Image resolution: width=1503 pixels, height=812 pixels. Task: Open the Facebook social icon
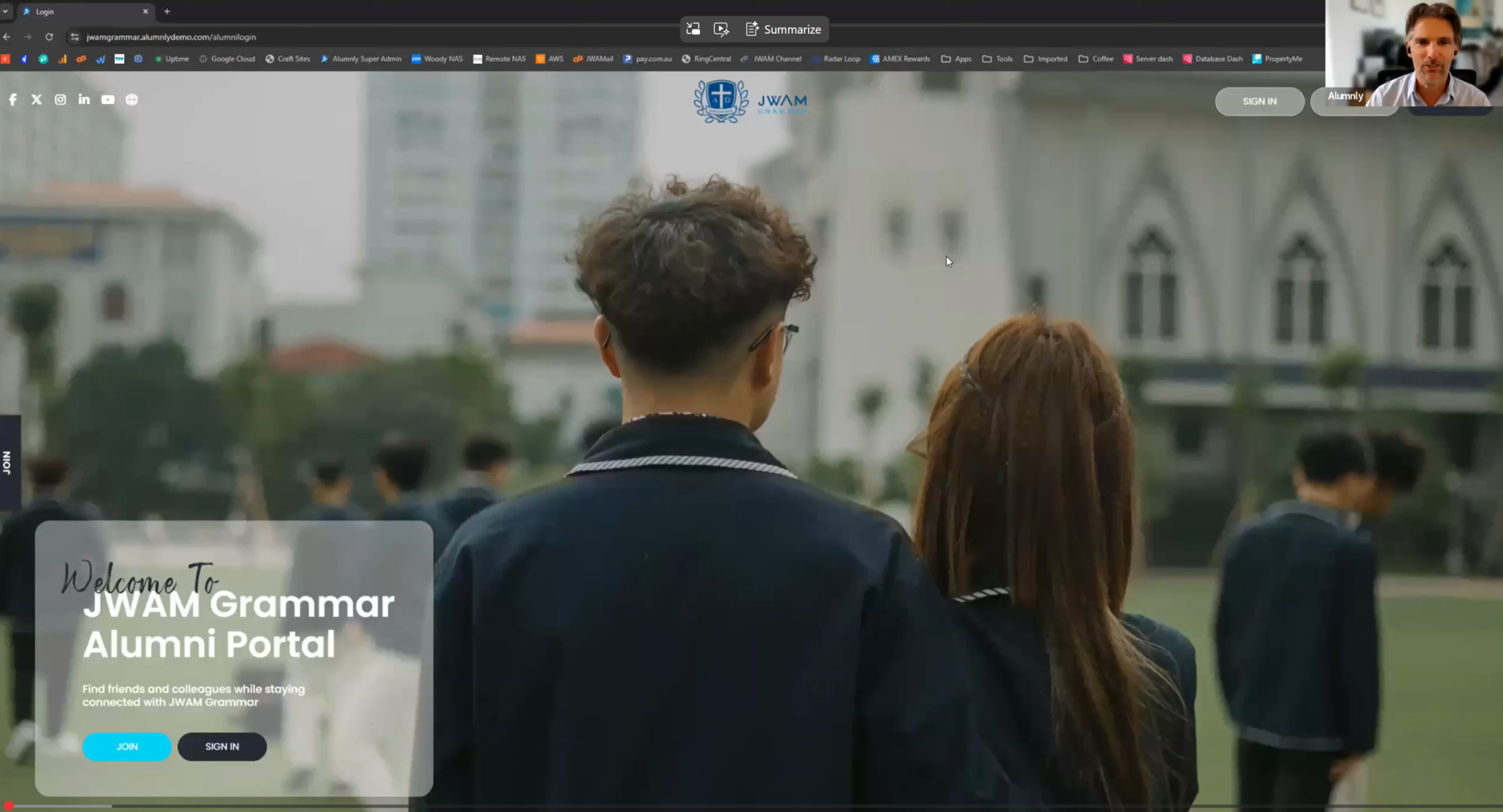coord(12,100)
